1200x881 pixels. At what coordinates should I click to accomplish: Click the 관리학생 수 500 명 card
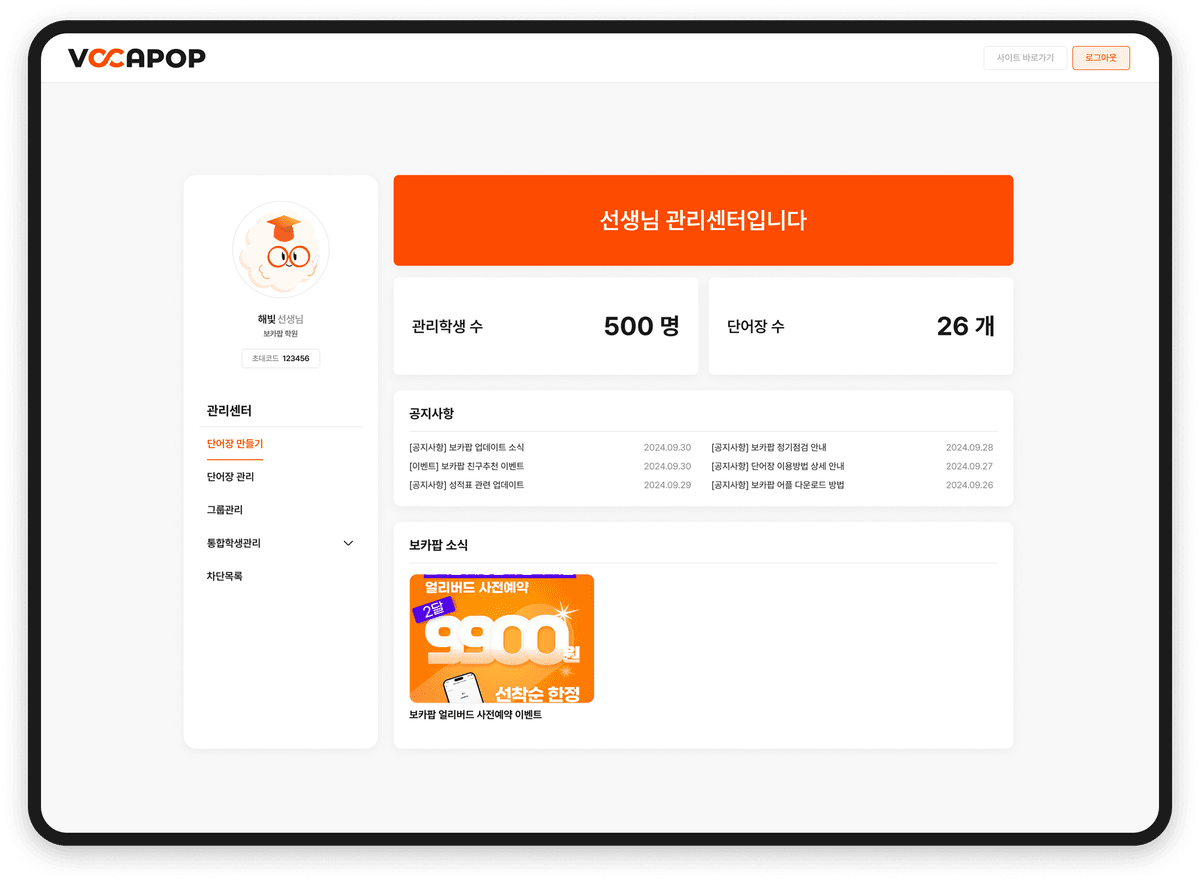[x=546, y=326]
